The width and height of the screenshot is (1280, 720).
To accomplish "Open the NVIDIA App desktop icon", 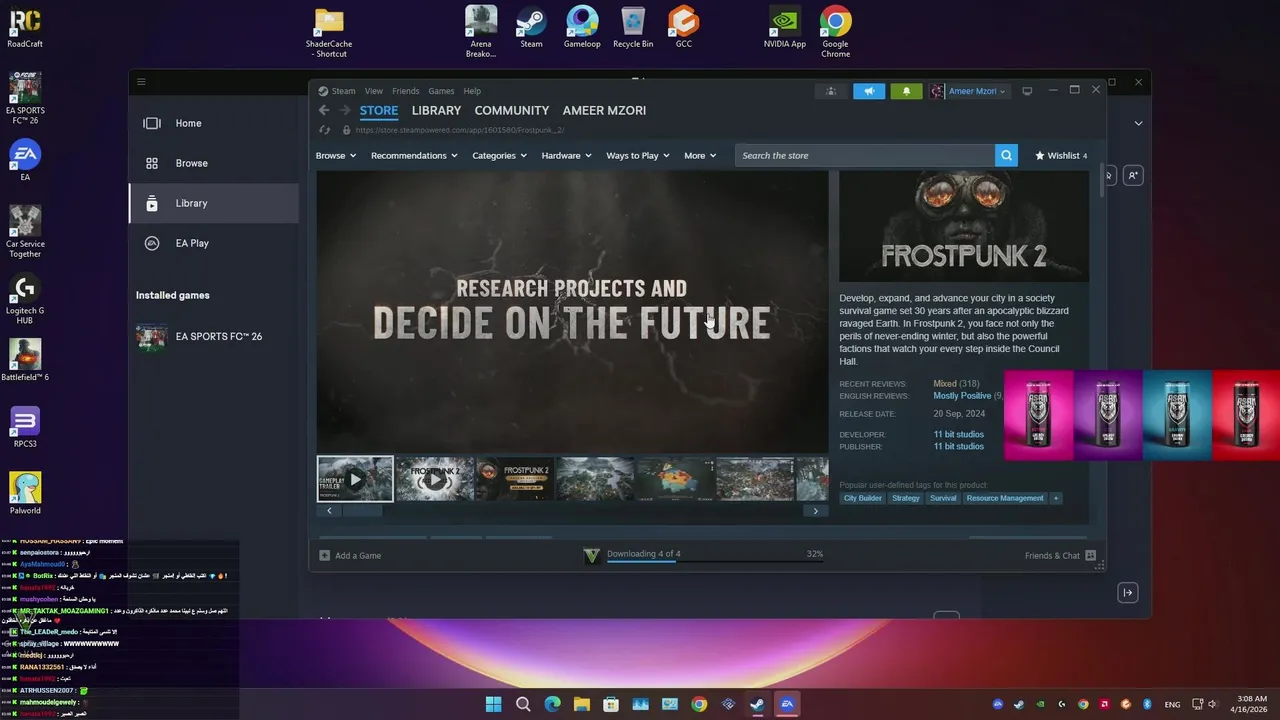I will (x=785, y=27).
